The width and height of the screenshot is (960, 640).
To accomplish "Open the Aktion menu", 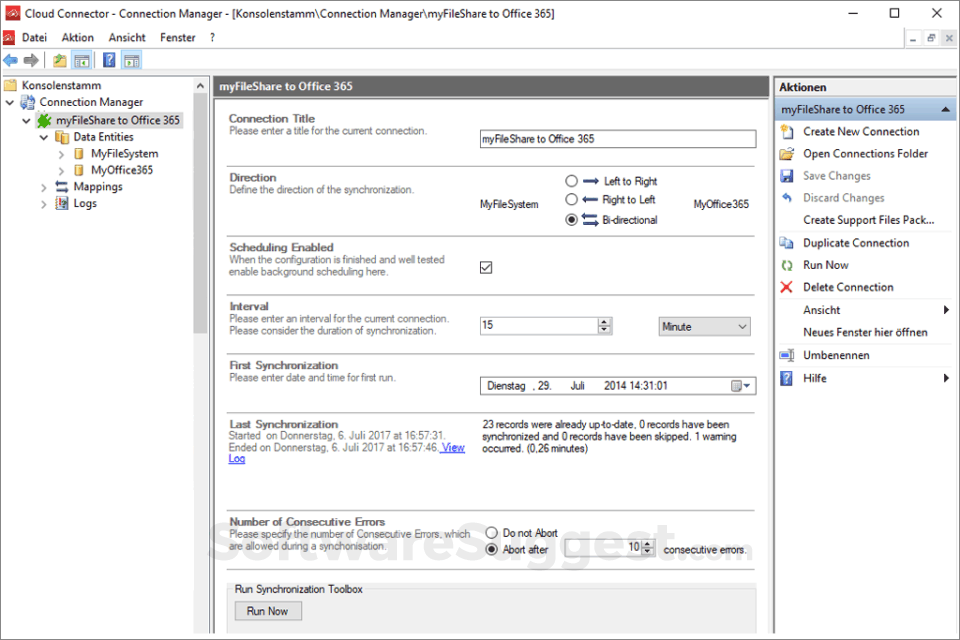I will 77,37.
